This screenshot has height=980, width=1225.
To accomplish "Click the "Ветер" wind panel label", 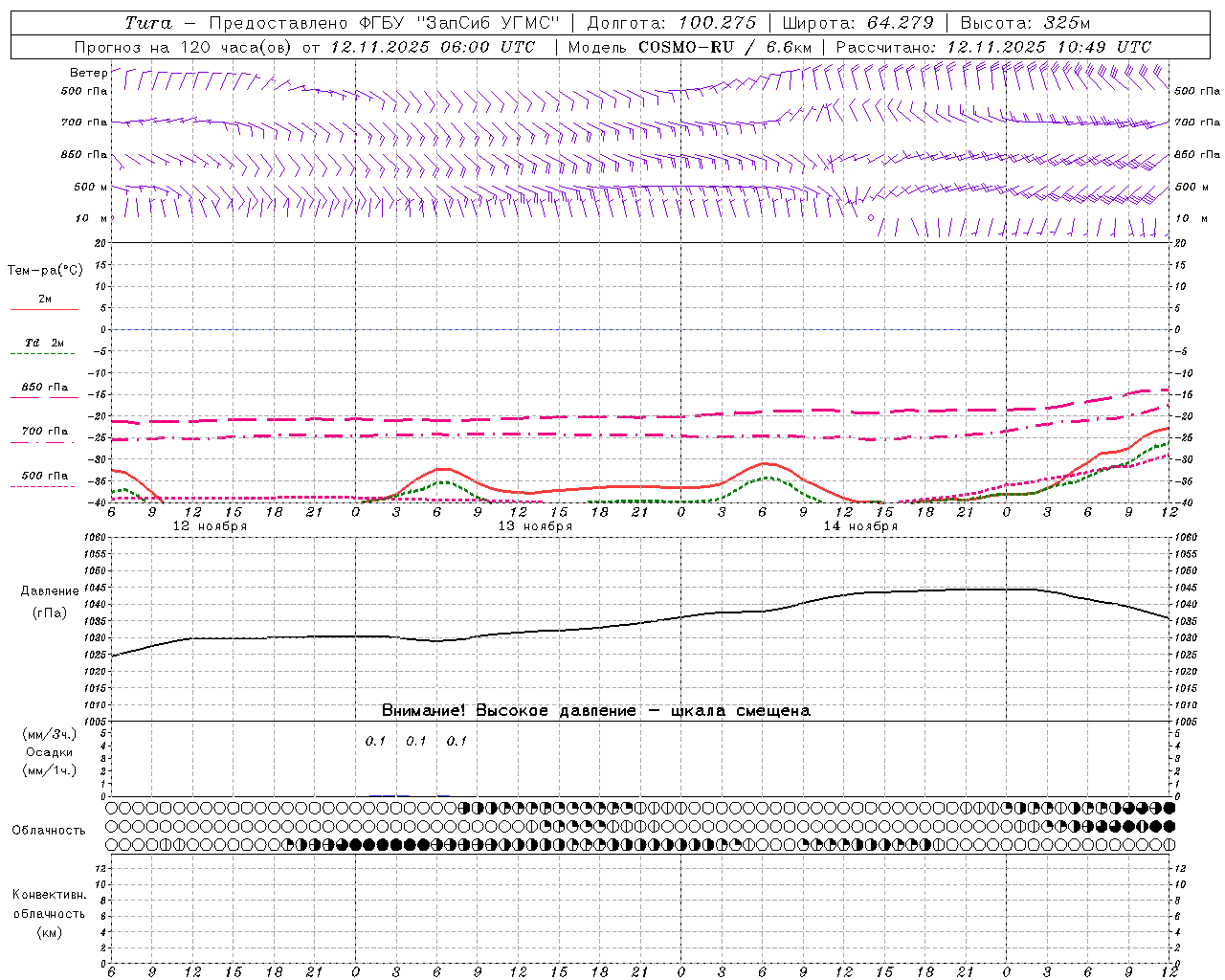I will [x=88, y=73].
